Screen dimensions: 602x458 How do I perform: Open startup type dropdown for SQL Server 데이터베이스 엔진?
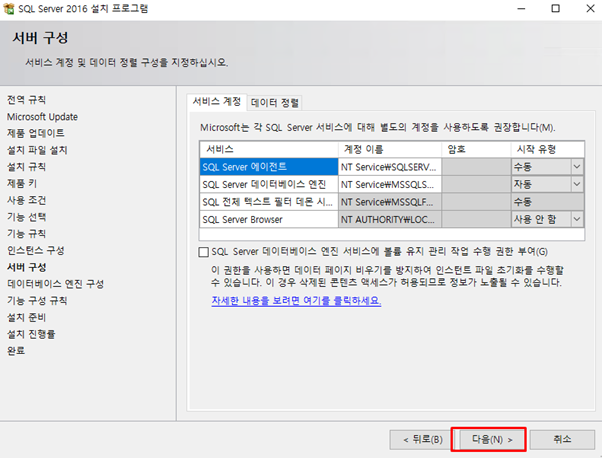577,185
